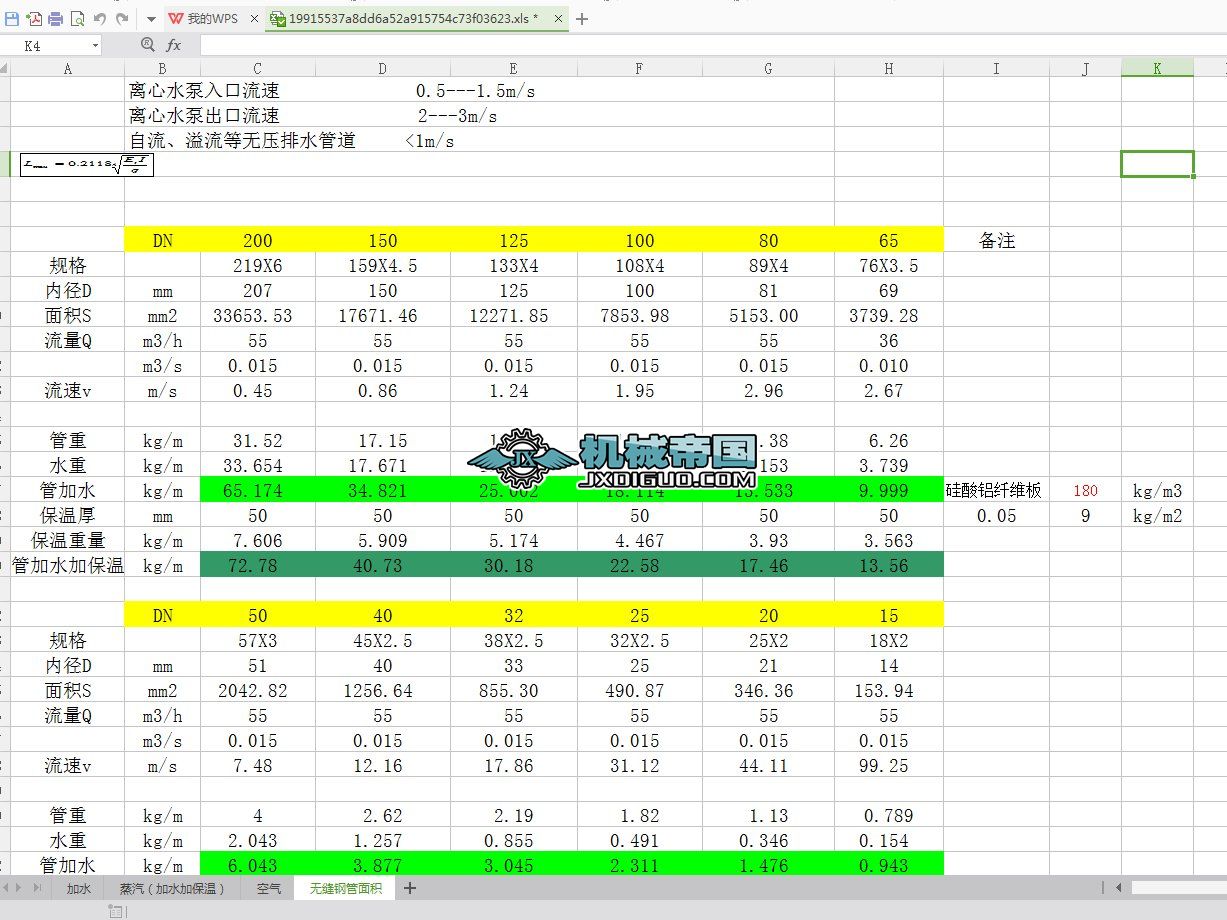Select cell 57X3
The image size is (1227, 920).
(257, 640)
